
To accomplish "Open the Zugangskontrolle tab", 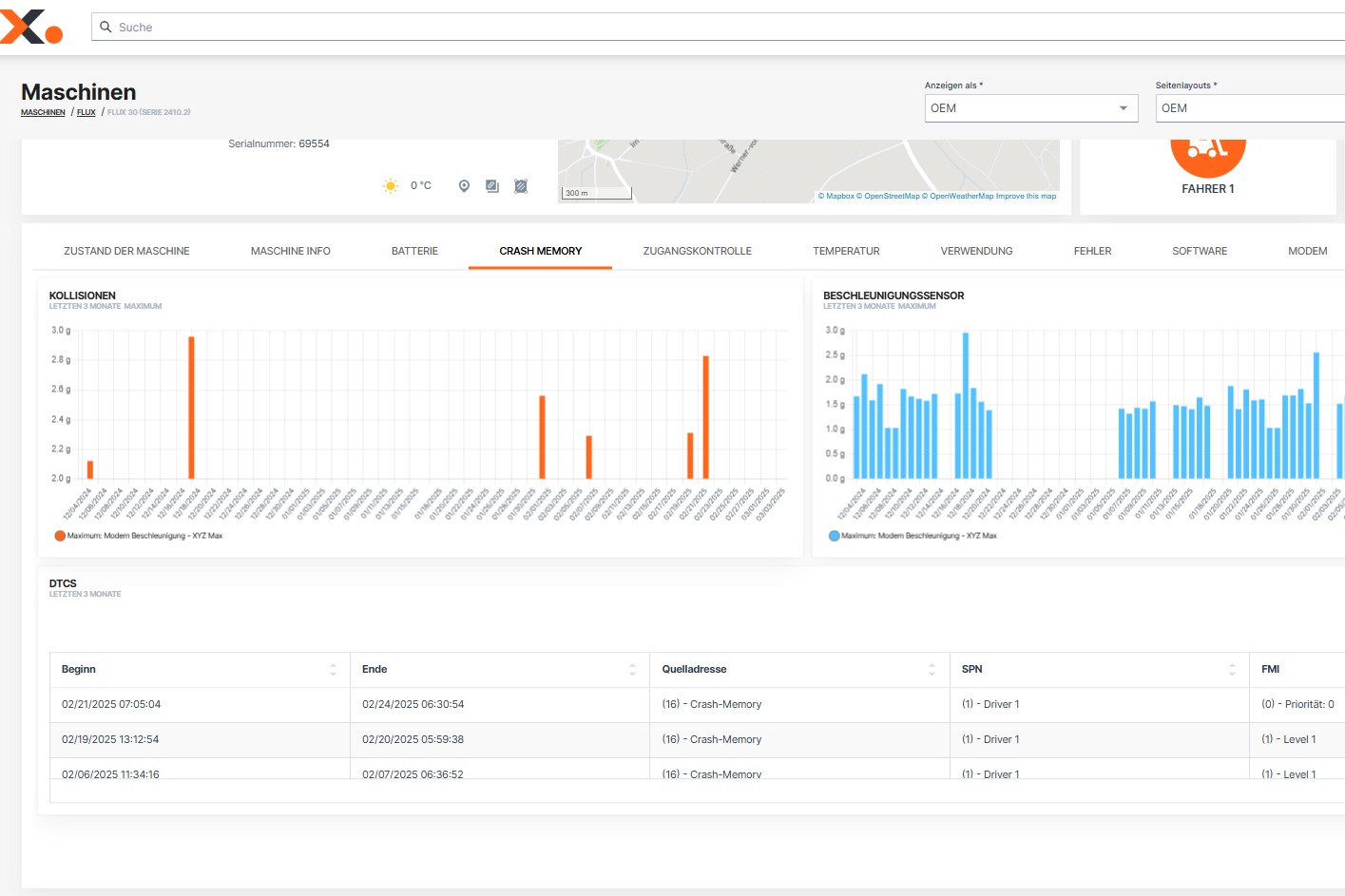I will coord(697,251).
